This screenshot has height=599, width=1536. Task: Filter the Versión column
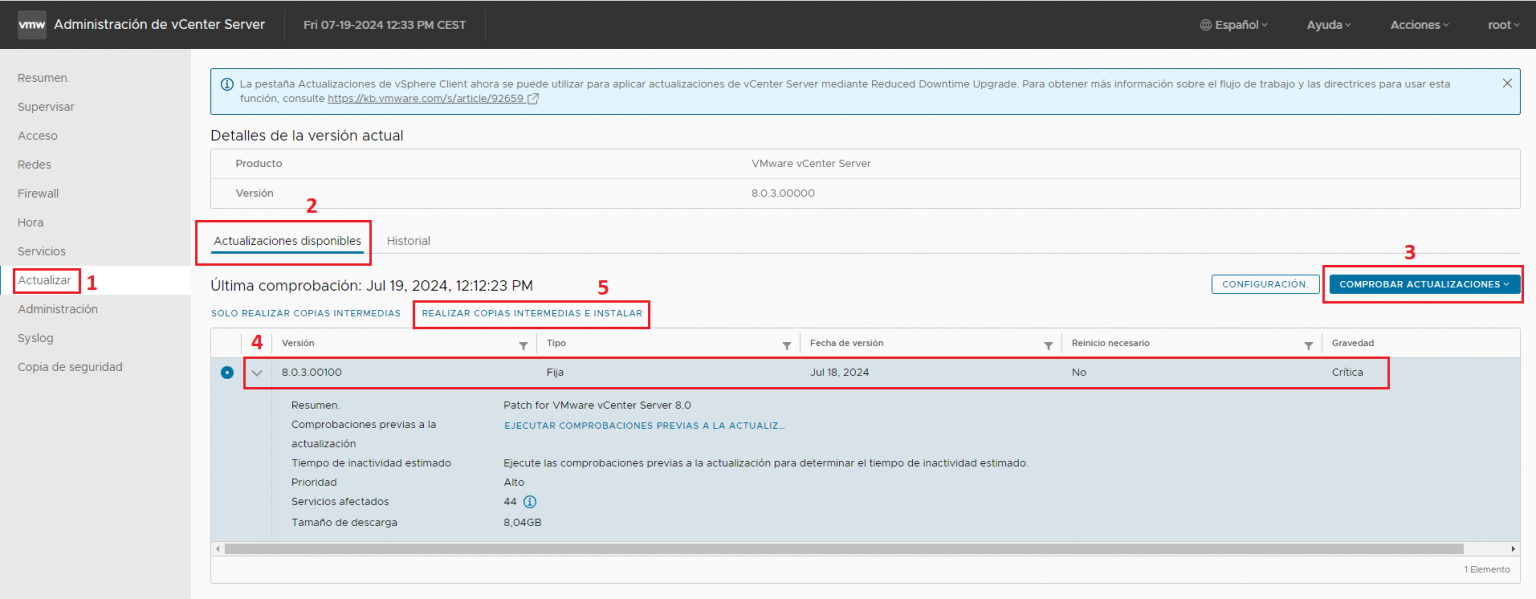[523, 345]
